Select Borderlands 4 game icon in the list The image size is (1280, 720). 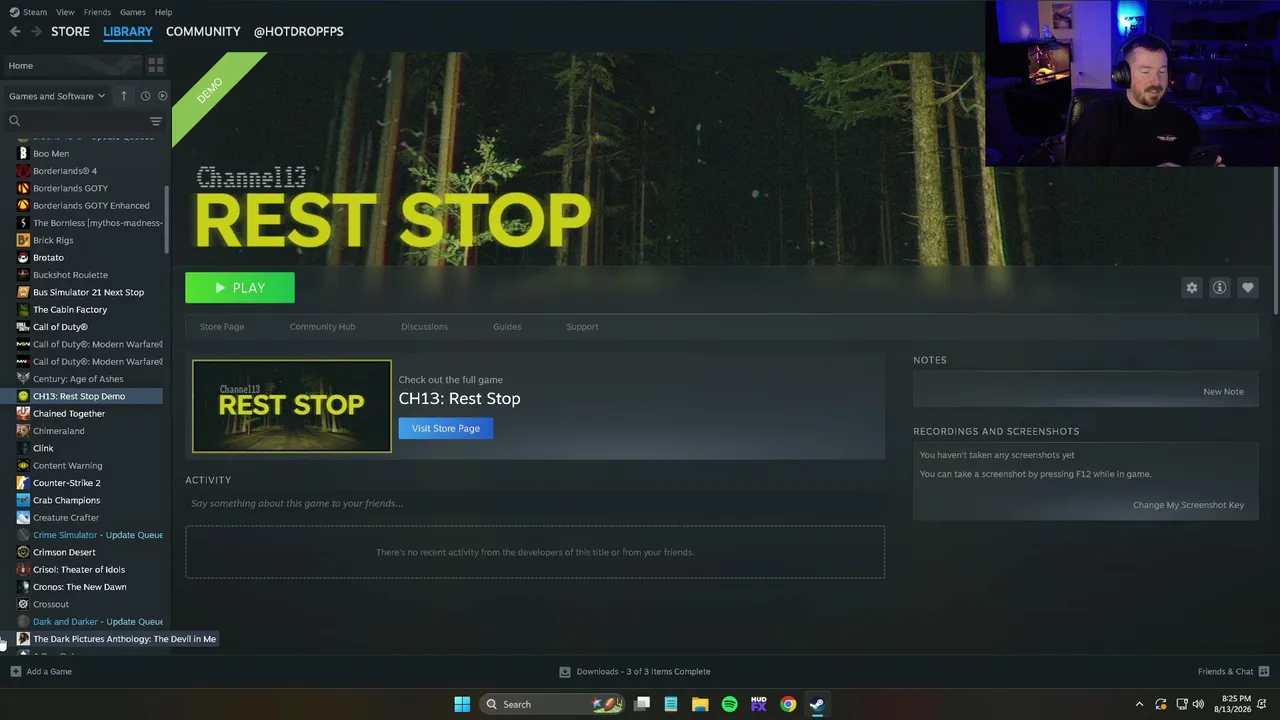(x=23, y=171)
